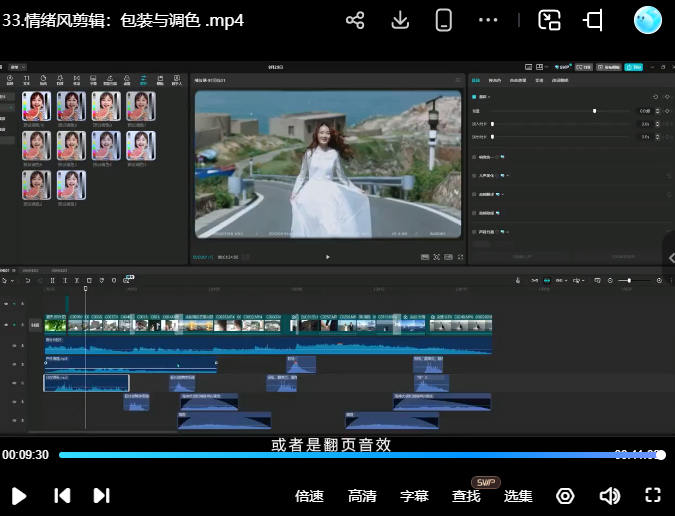Click the blue user avatar ball
The height and width of the screenshot is (516, 675).
648,20
